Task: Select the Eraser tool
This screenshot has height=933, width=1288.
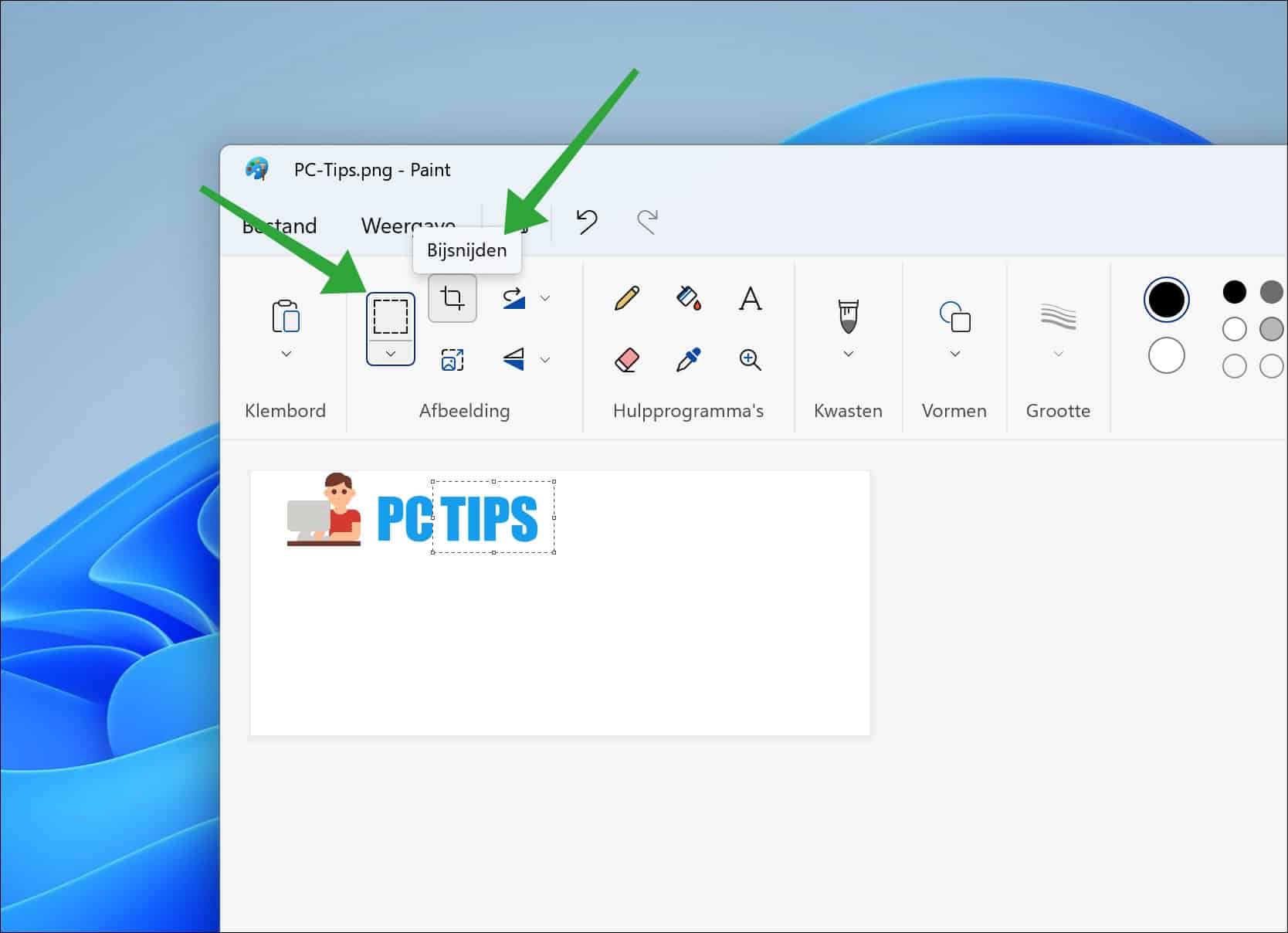Action: (627, 359)
